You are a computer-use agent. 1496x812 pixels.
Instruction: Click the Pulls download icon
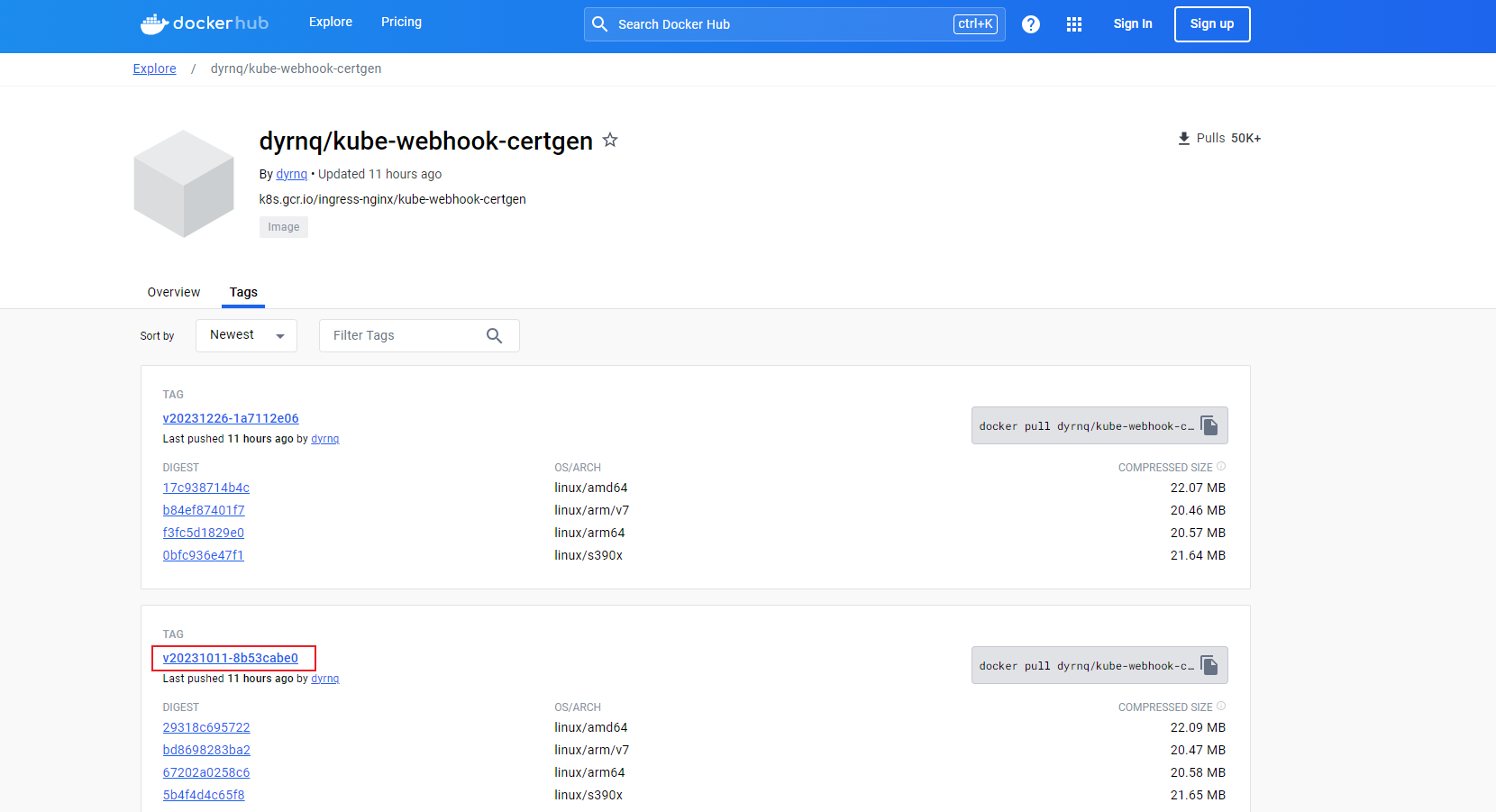point(1184,138)
